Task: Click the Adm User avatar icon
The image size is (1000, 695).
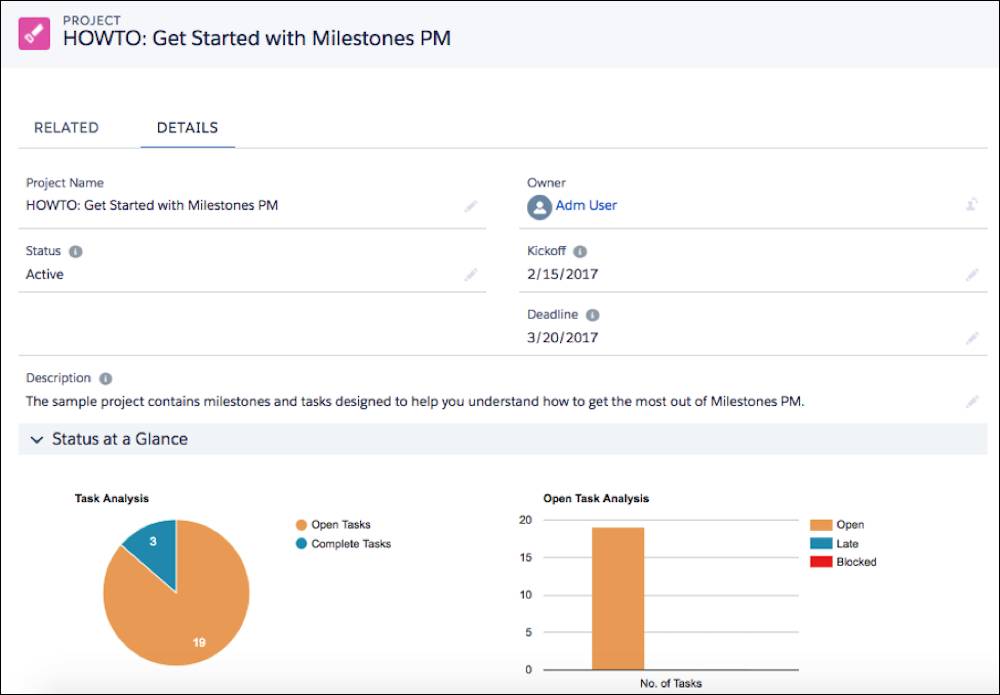Action: pyautogui.click(x=539, y=207)
